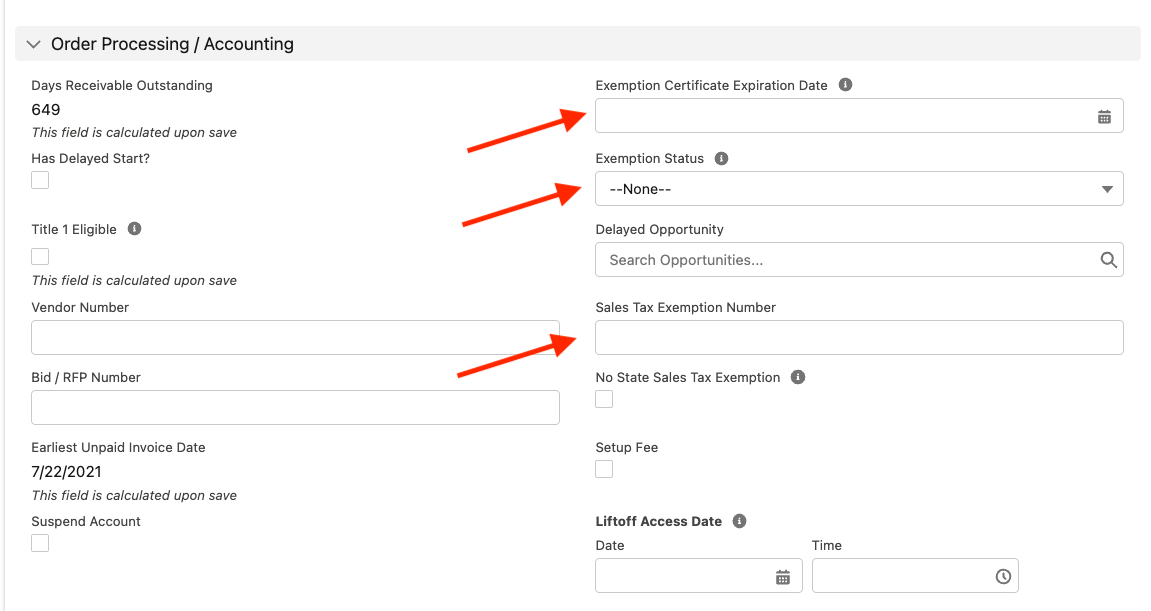
Task: Toggle the Title 1 Eligible checkbox
Action: click(x=40, y=256)
